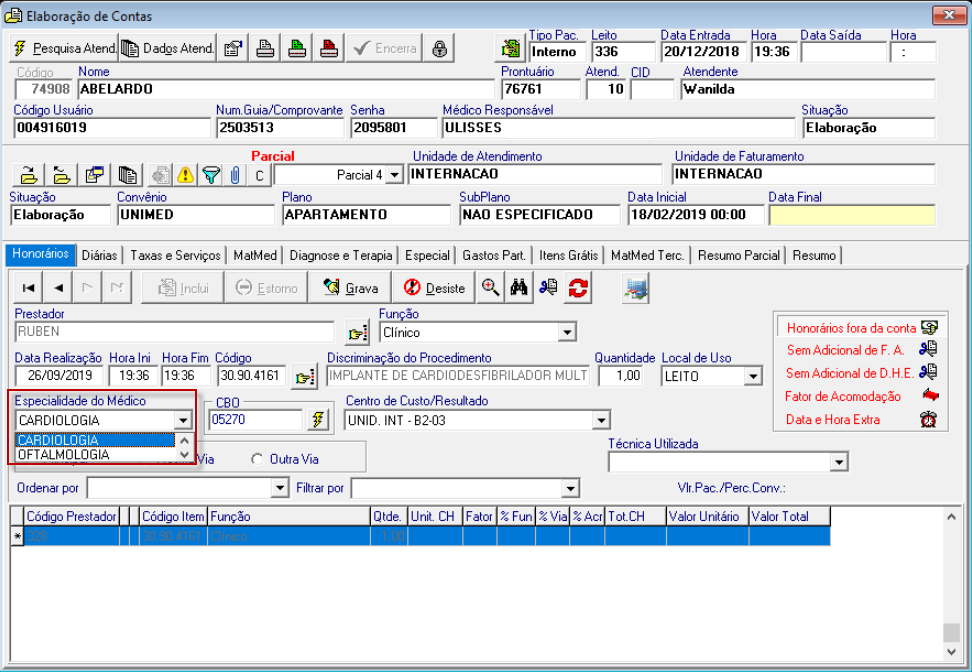Viewport: 972px width, 672px height.
Task: Select Outra Via radio button
Action: (x=257, y=459)
